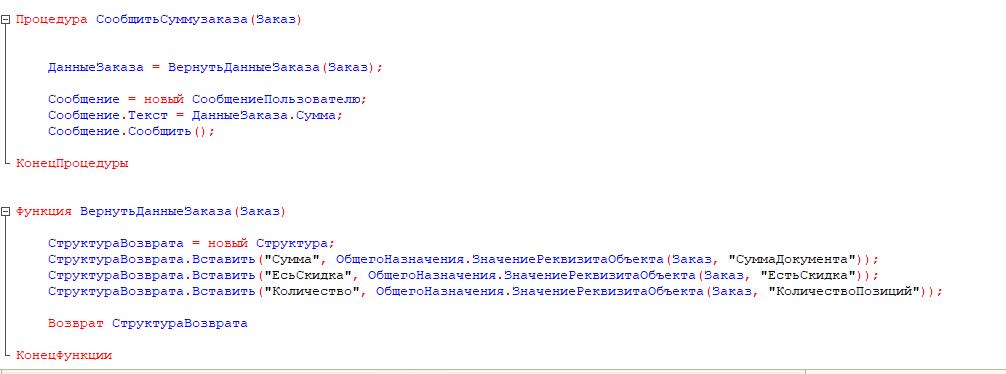
Task: Click the procedure name СообщитьСуммузаказа
Action: 172,19
